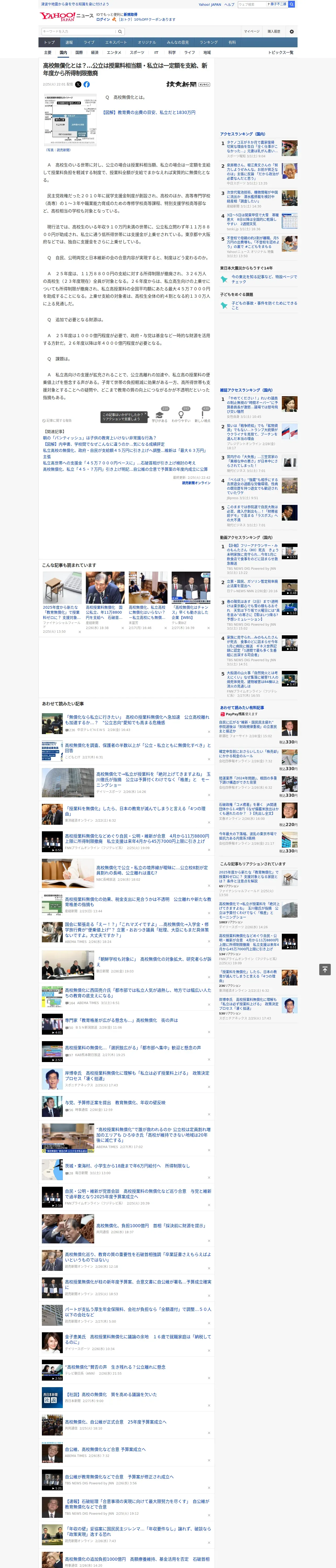Image resolution: width=336 pixels, height=1568 pixels.
Task: Click the ログイン link
Action: (103, 20)
